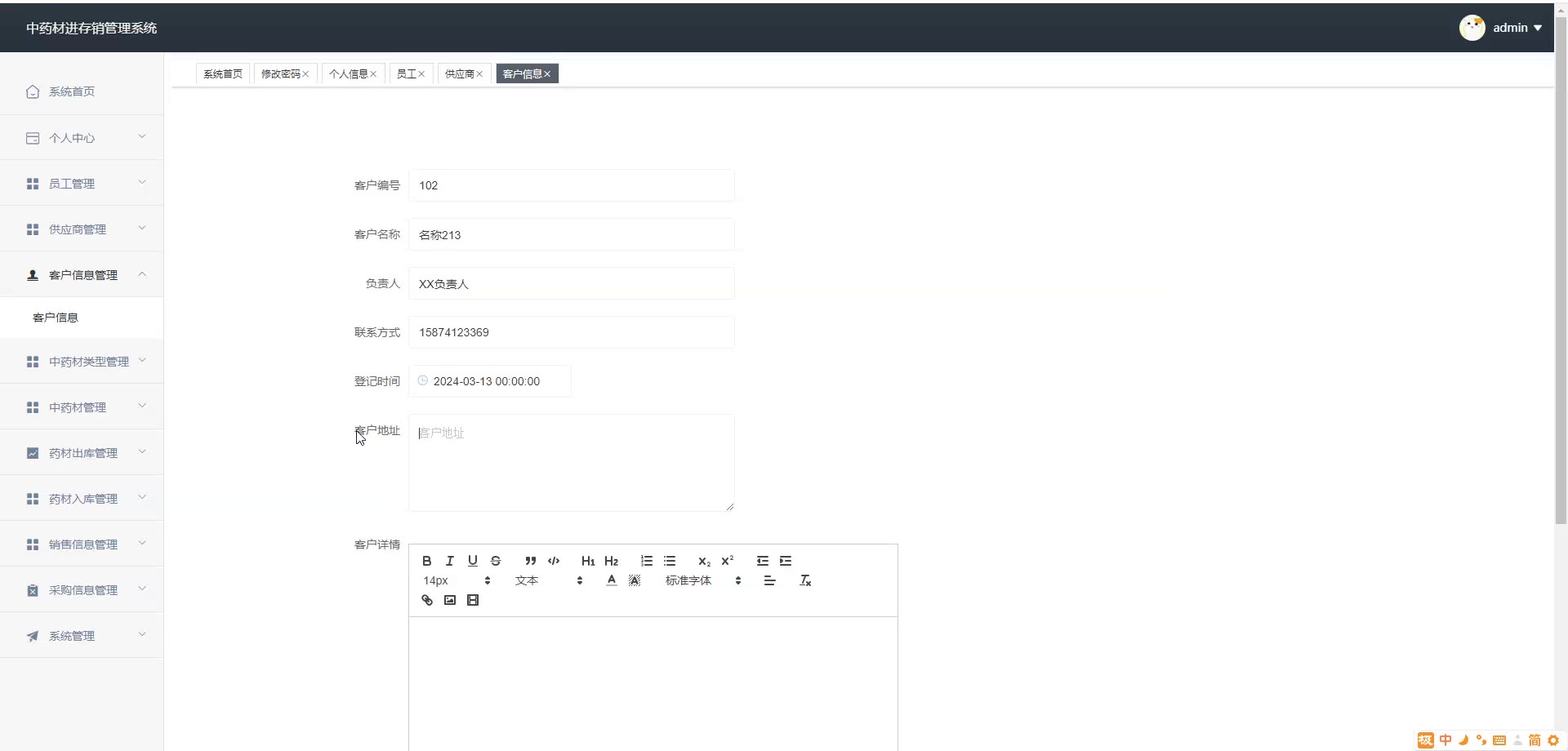Expand the 个人中心 sidebar menu

click(x=82, y=138)
